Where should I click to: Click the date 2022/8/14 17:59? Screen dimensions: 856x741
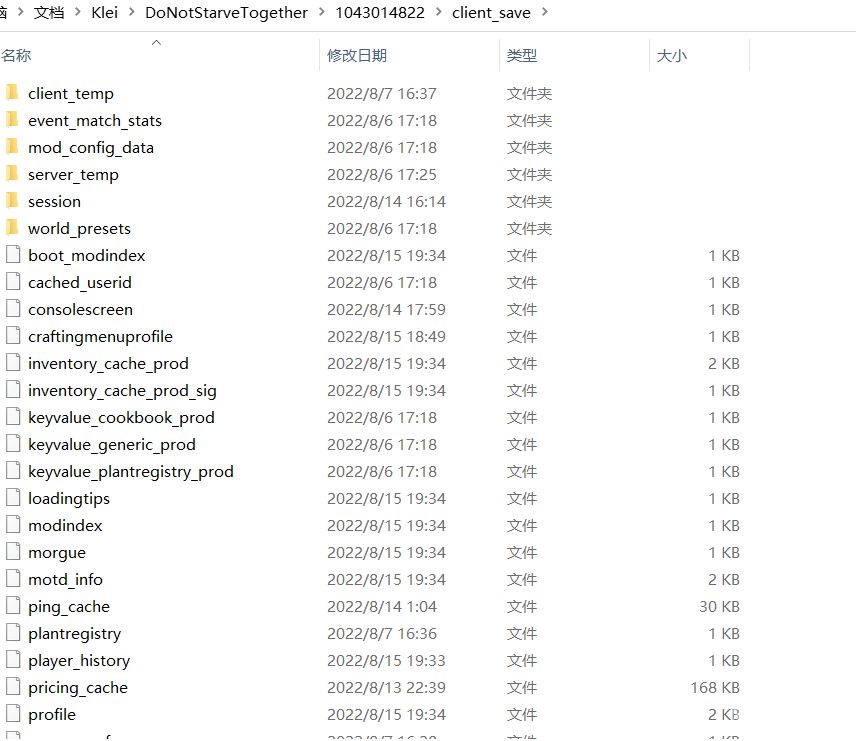[386, 310]
